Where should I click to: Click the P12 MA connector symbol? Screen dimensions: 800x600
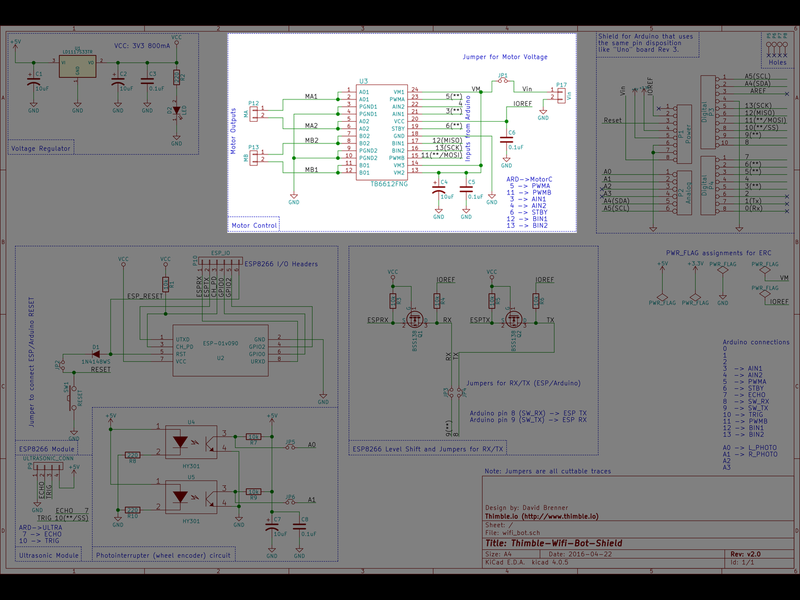254,112
